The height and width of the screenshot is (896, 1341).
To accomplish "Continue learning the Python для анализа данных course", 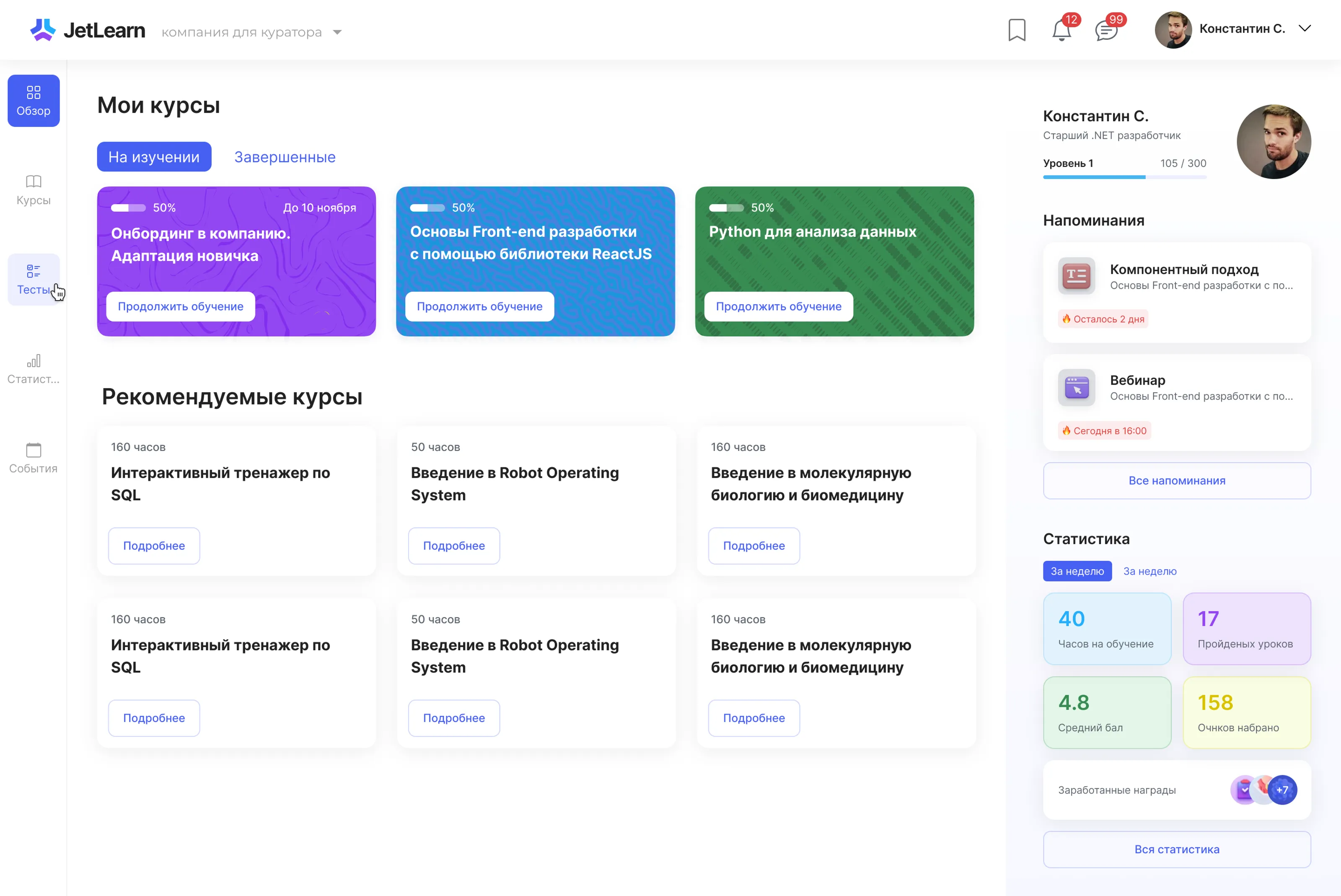I will coord(778,306).
